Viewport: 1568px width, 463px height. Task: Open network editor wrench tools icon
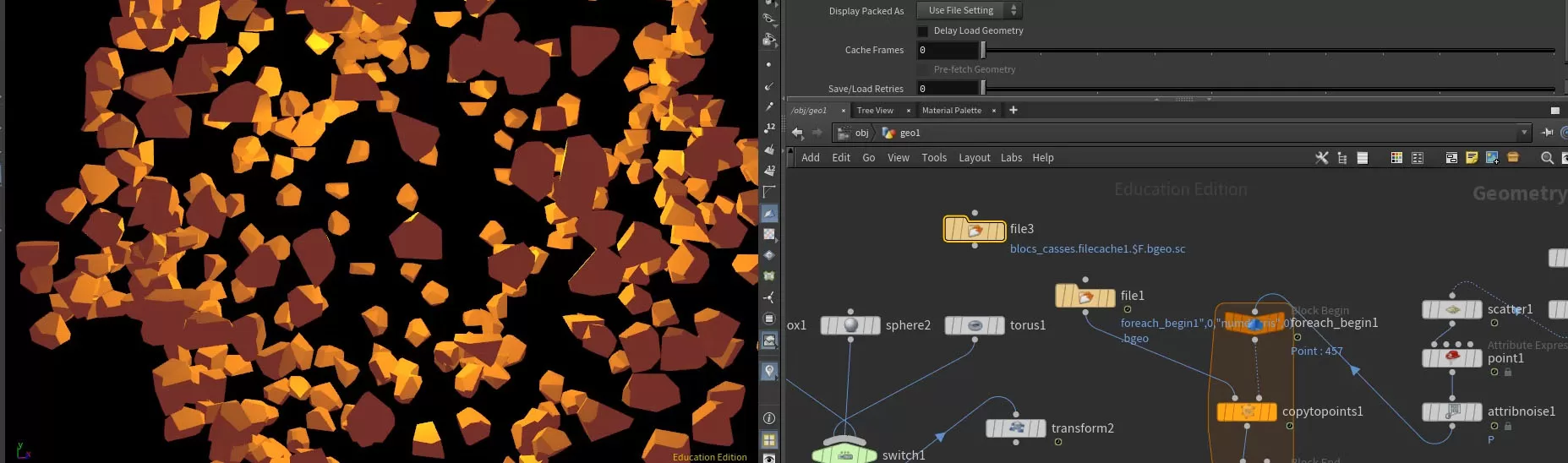tap(1321, 158)
